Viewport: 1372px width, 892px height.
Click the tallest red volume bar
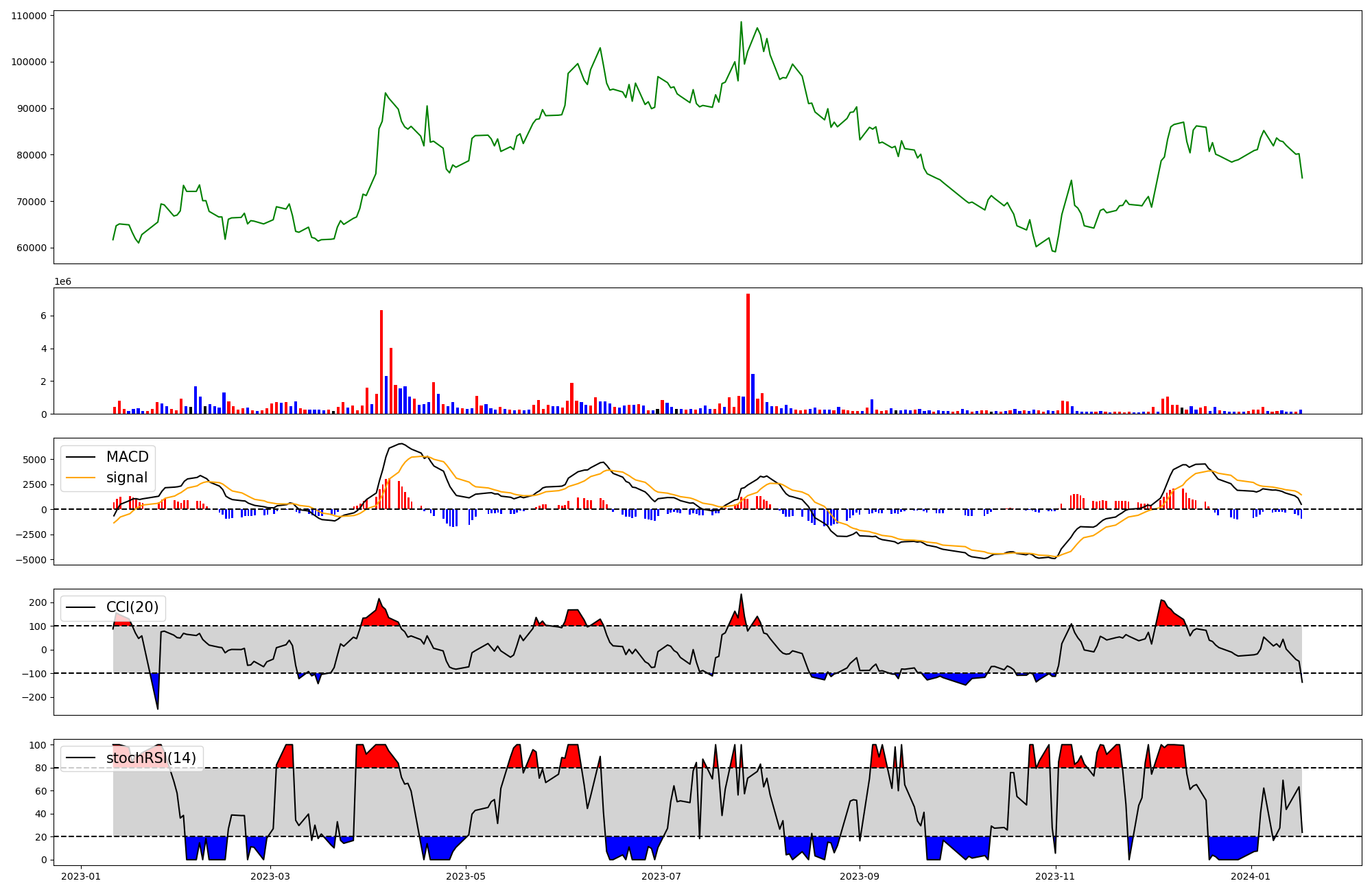tap(748, 353)
